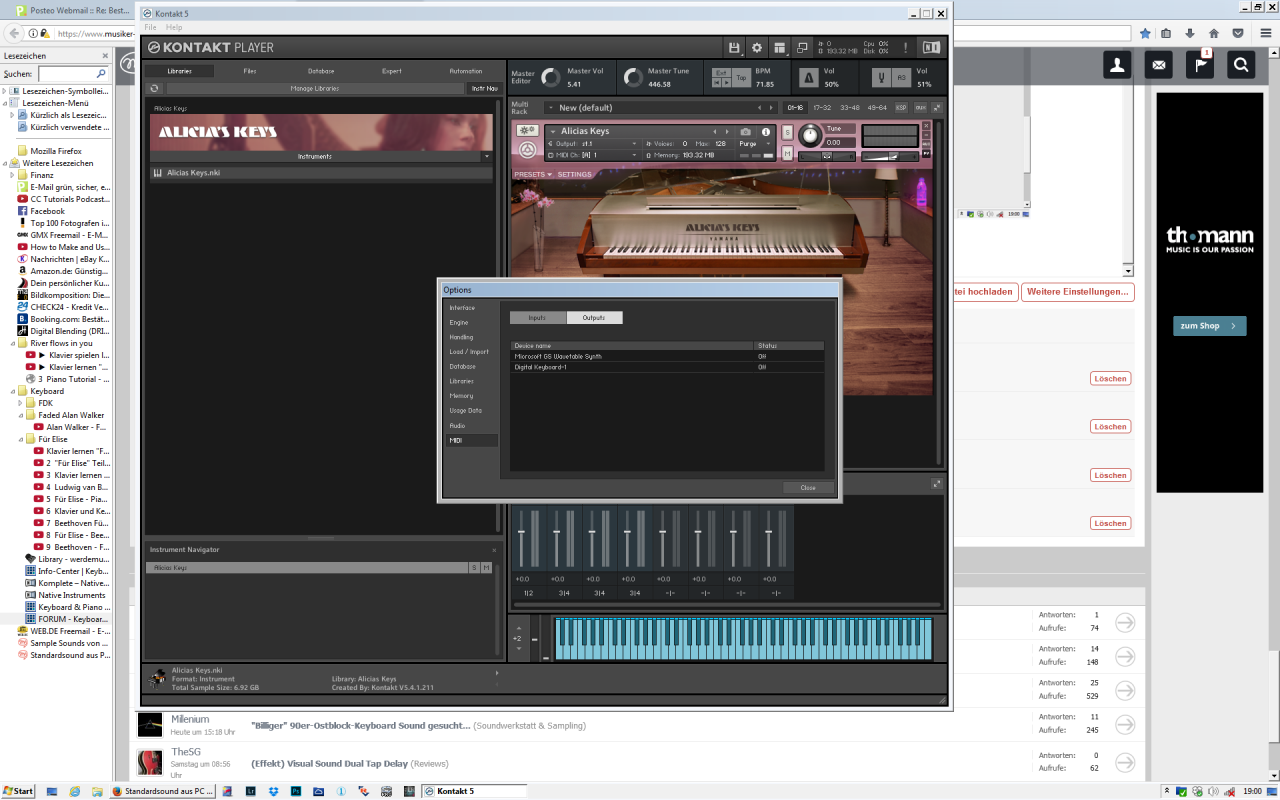The image size is (1280, 800).
Task: Open the Kontakt File menu
Action: (150, 27)
